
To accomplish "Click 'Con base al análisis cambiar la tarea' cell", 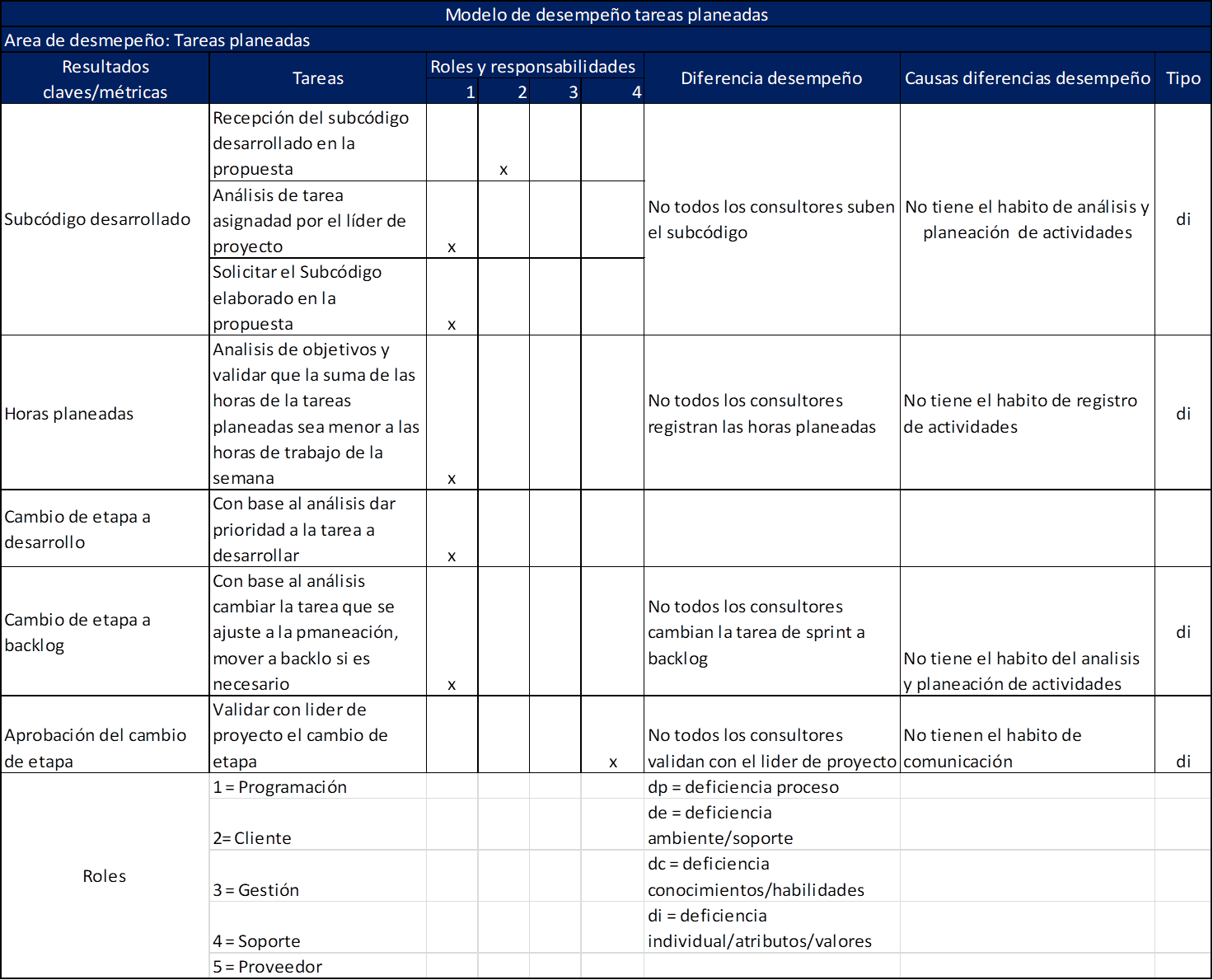I will click(x=318, y=632).
